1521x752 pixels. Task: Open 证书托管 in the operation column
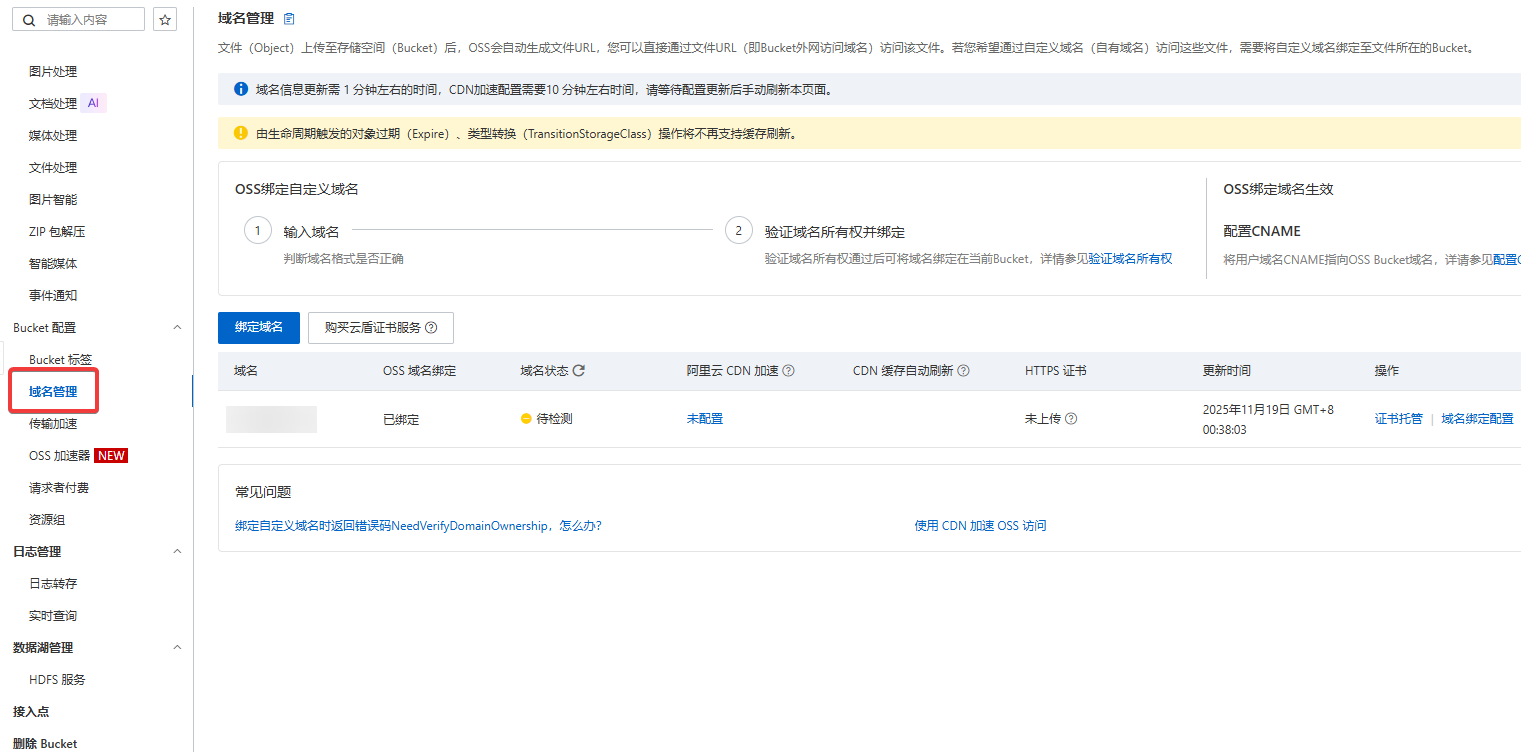(x=1398, y=418)
